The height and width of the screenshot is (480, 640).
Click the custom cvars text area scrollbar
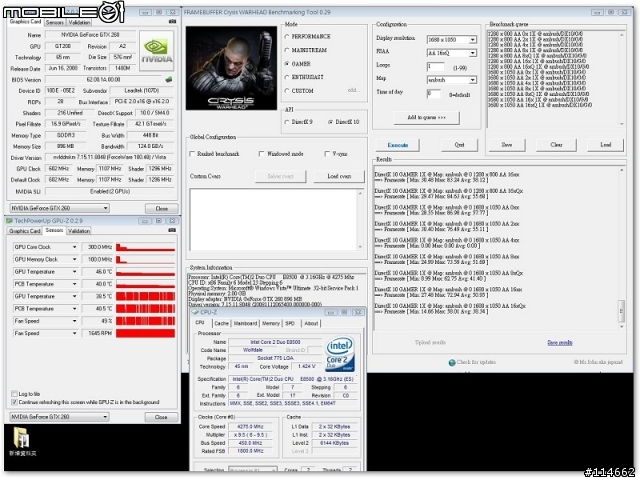pyautogui.click(x=360, y=220)
